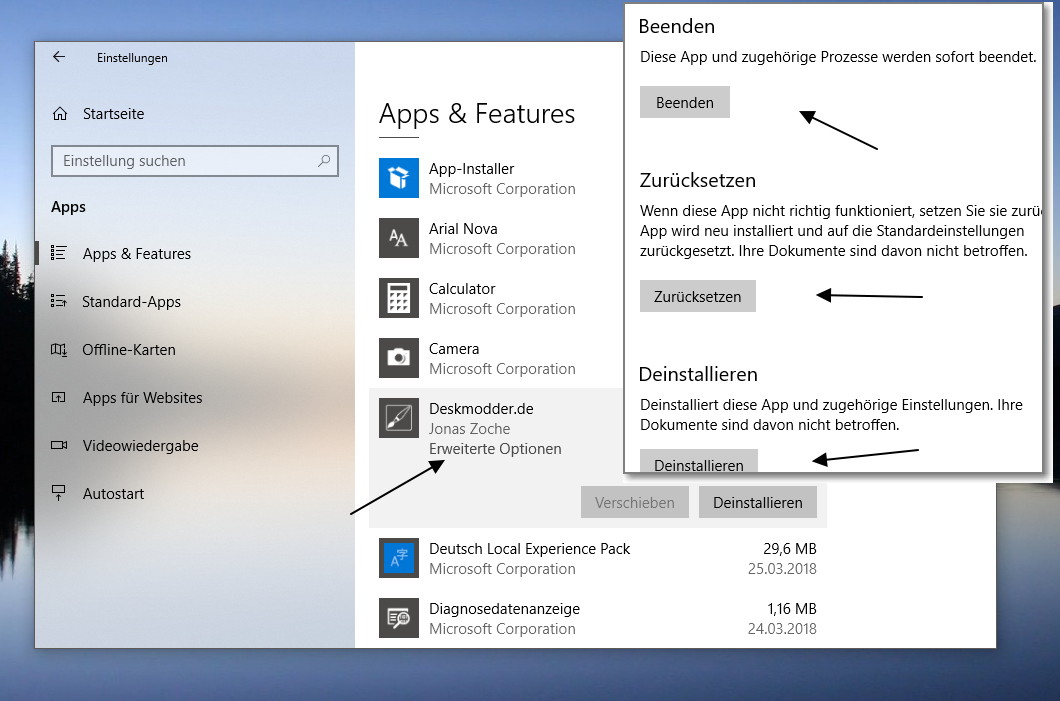Click the Zurücksetzen button

coord(698,296)
